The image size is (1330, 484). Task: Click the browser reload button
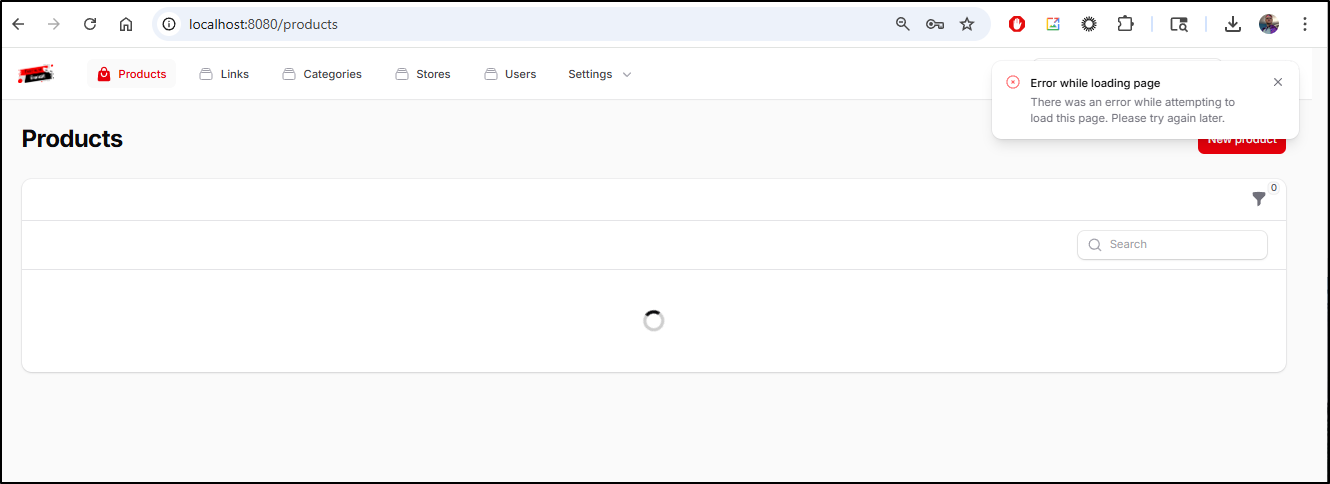[x=90, y=24]
